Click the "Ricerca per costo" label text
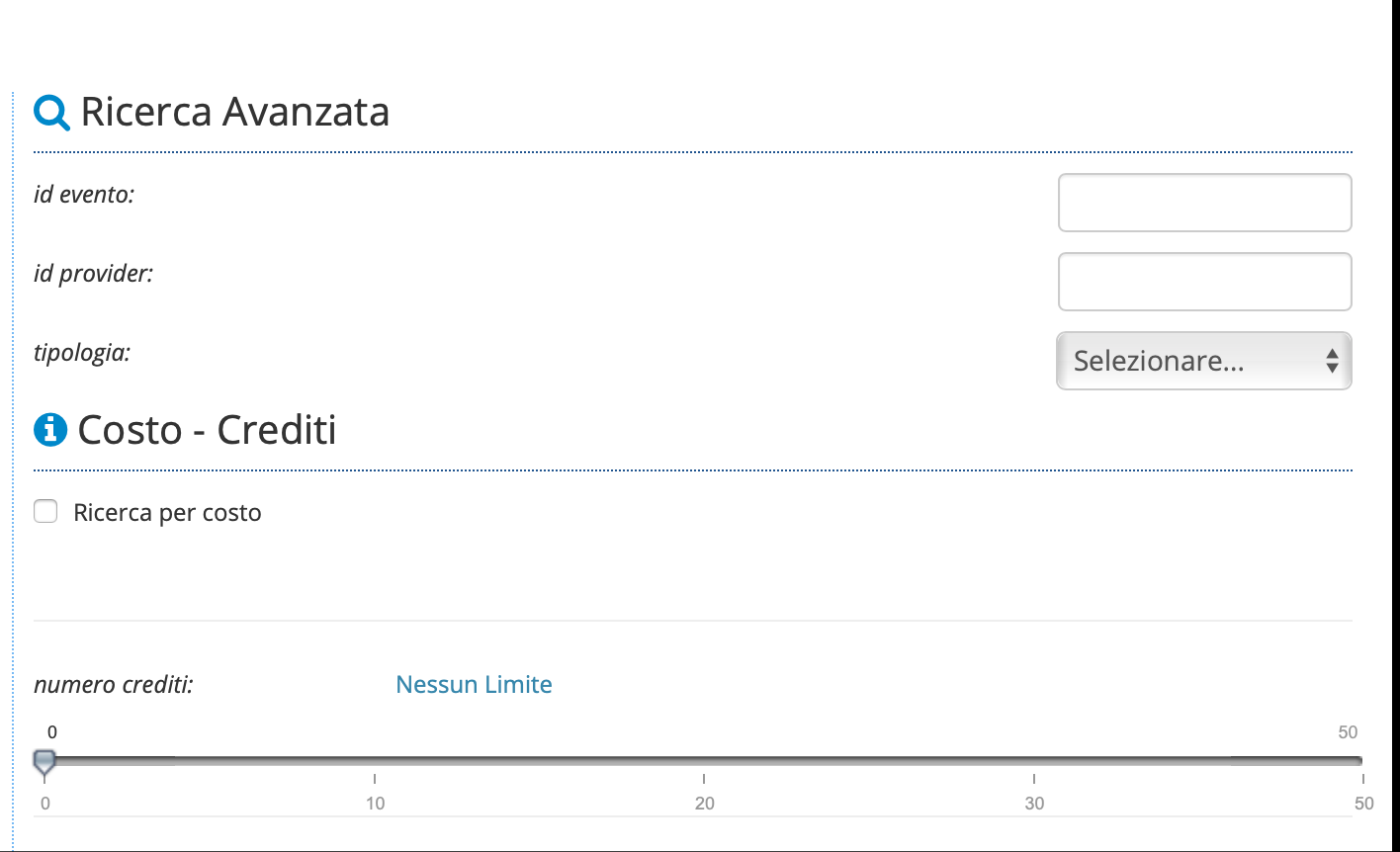 pyautogui.click(x=167, y=513)
